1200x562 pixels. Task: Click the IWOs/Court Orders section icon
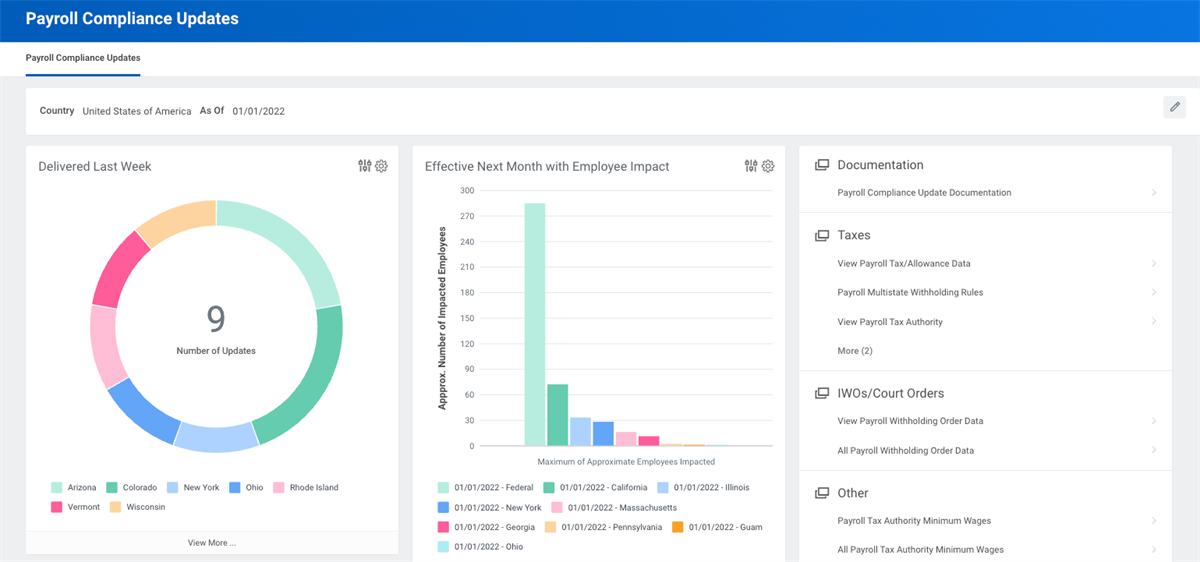(822, 393)
